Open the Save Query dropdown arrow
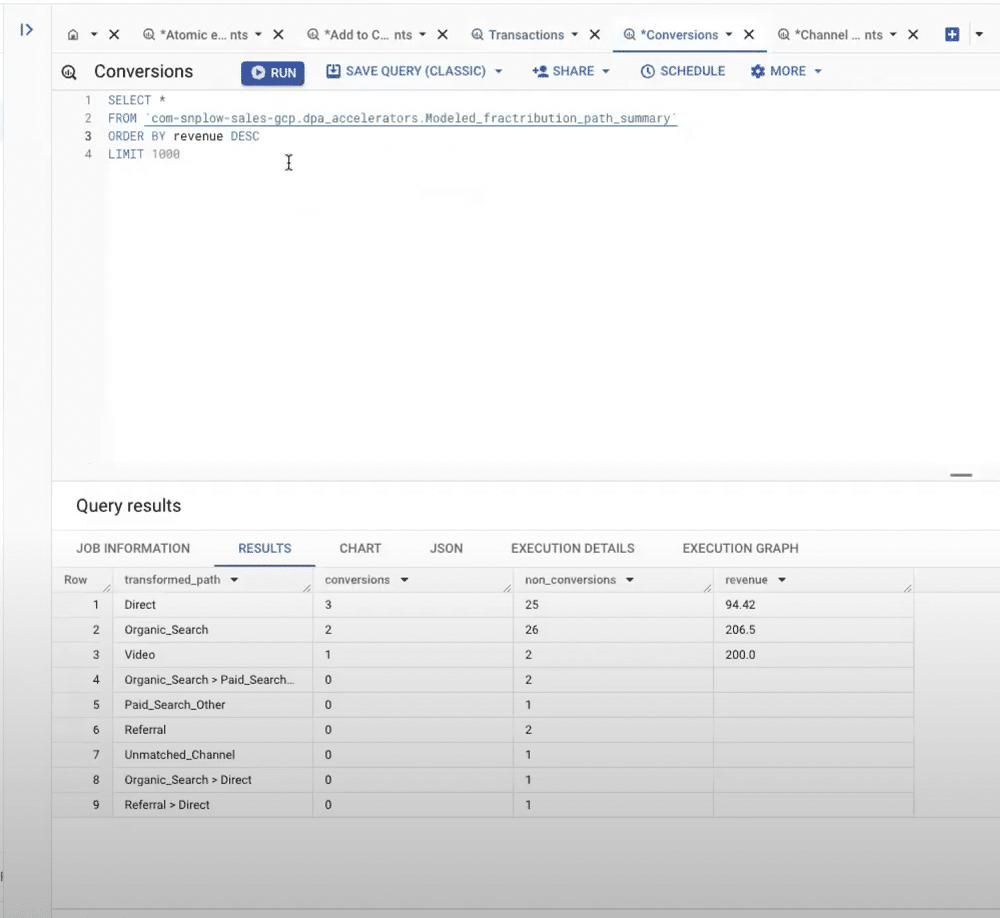The height and width of the screenshot is (918, 1000). [x=499, y=71]
